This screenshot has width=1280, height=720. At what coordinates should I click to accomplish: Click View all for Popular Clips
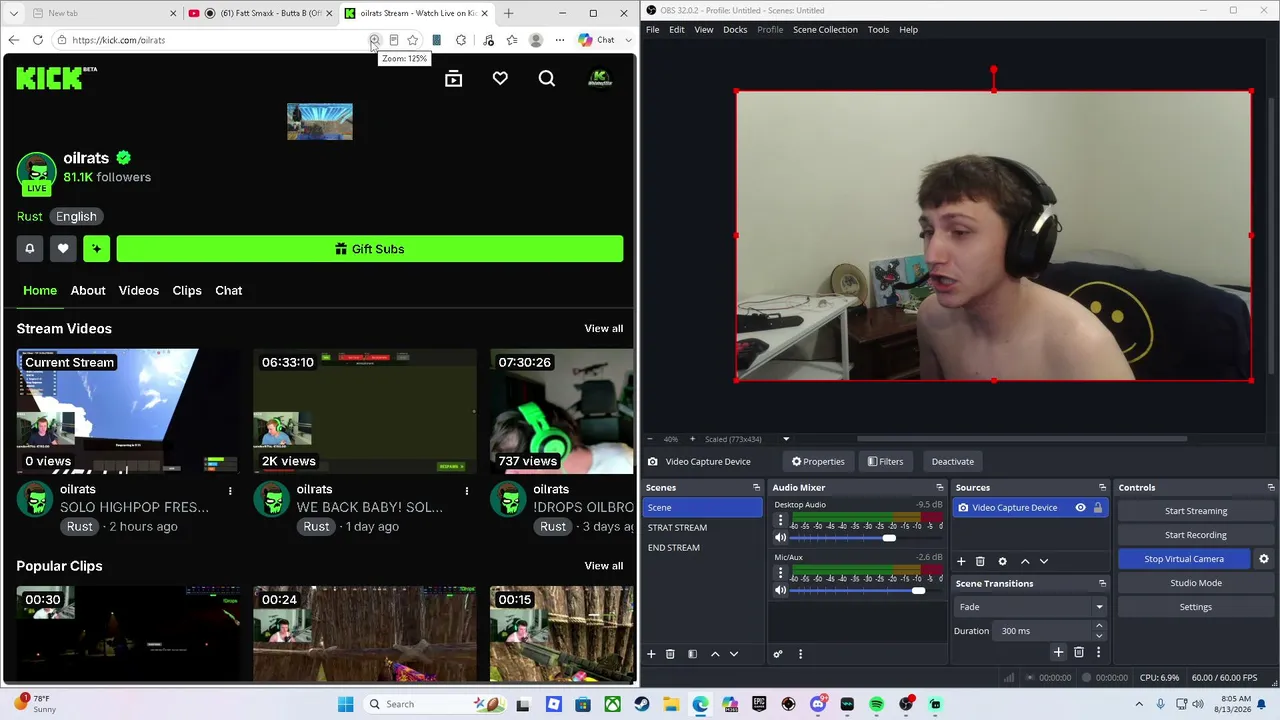(604, 566)
